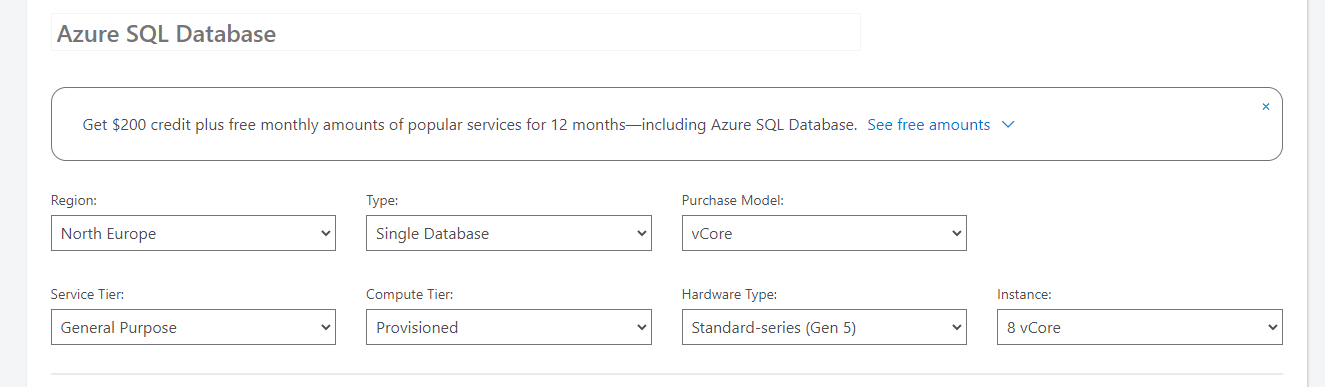This screenshot has width=1325, height=387.
Task: Open the Type dropdown showing Single Database
Action: (508, 233)
